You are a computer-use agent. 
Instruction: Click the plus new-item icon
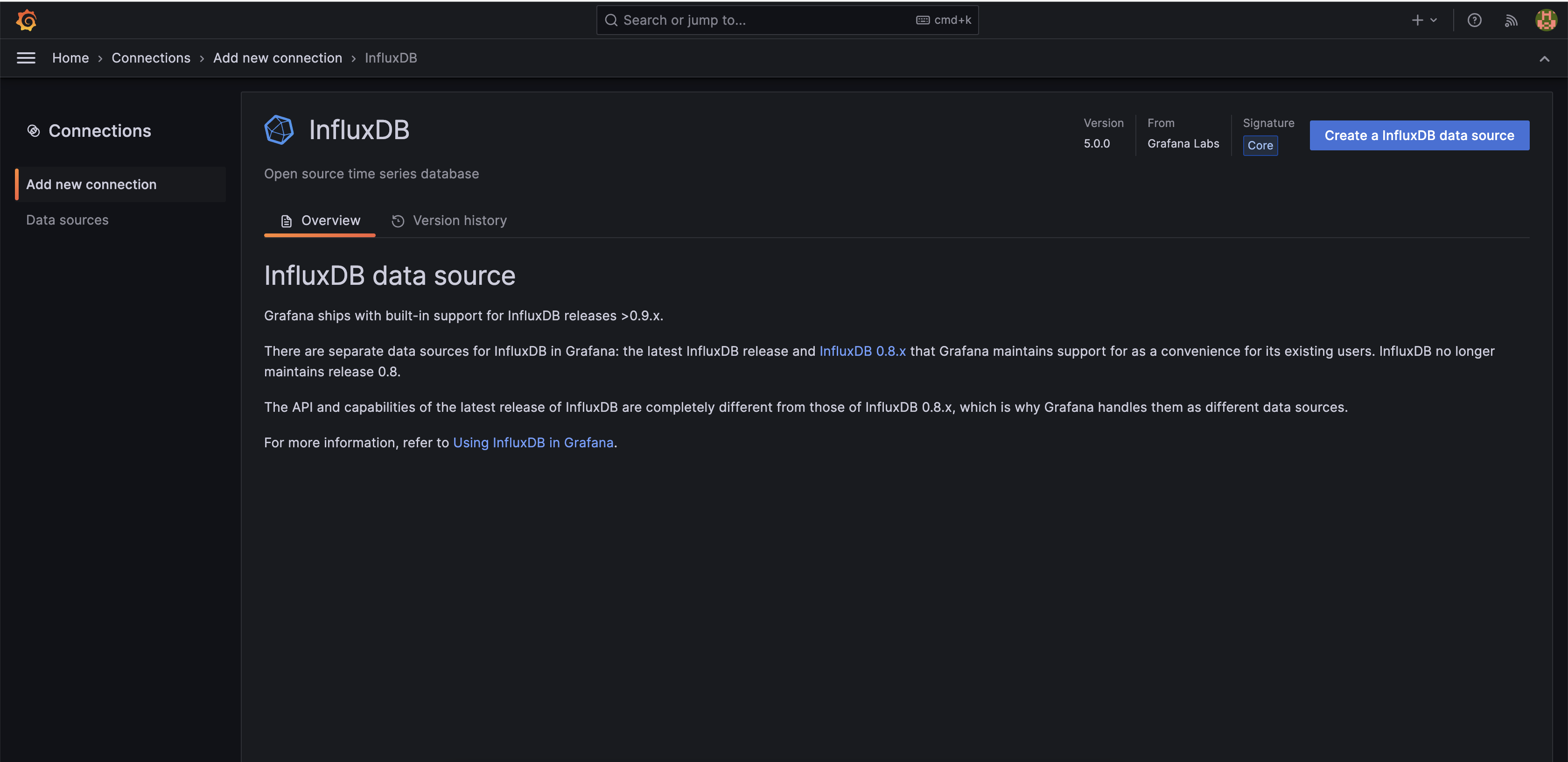[x=1417, y=20]
